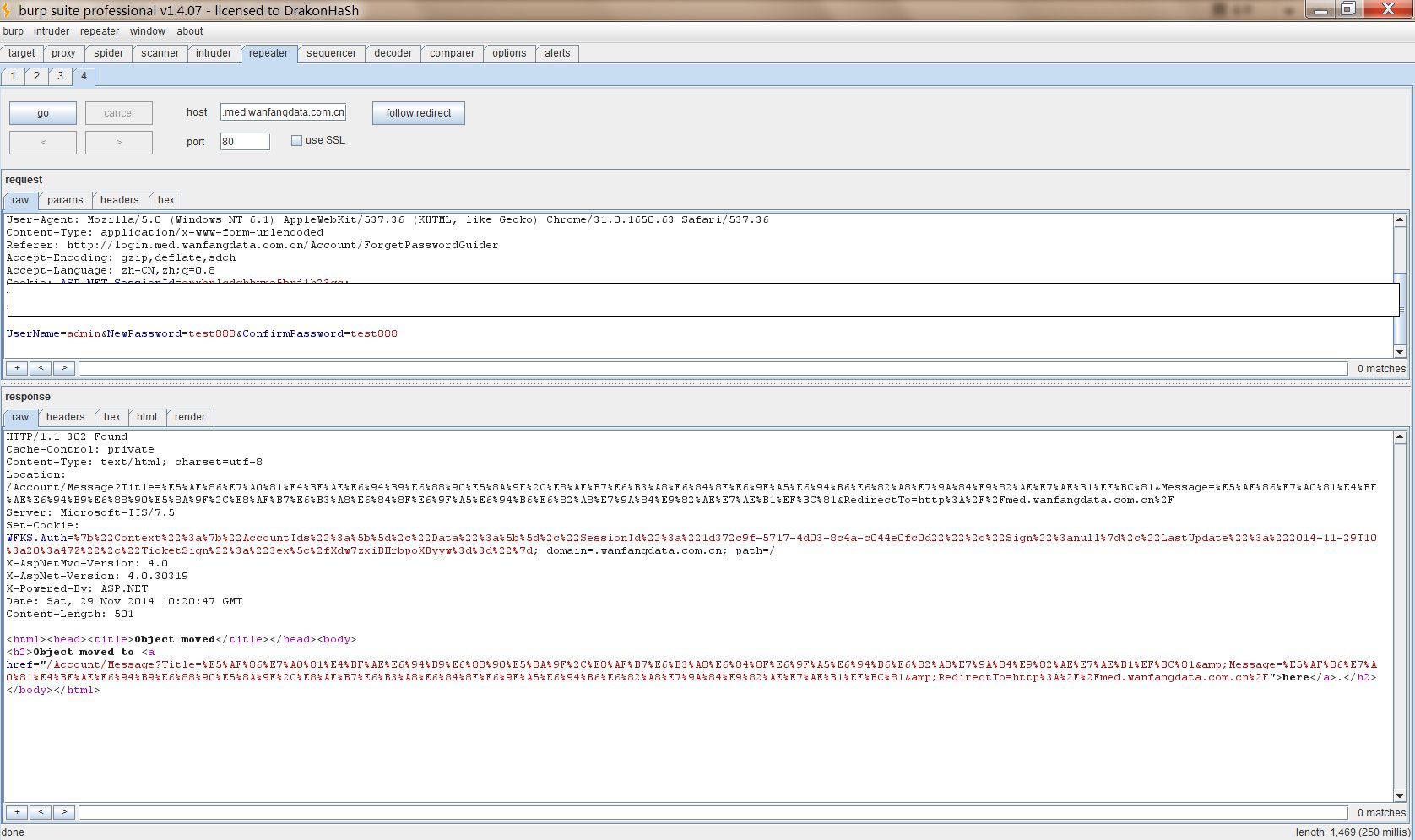Select the response raw tab

pyautogui.click(x=20, y=417)
